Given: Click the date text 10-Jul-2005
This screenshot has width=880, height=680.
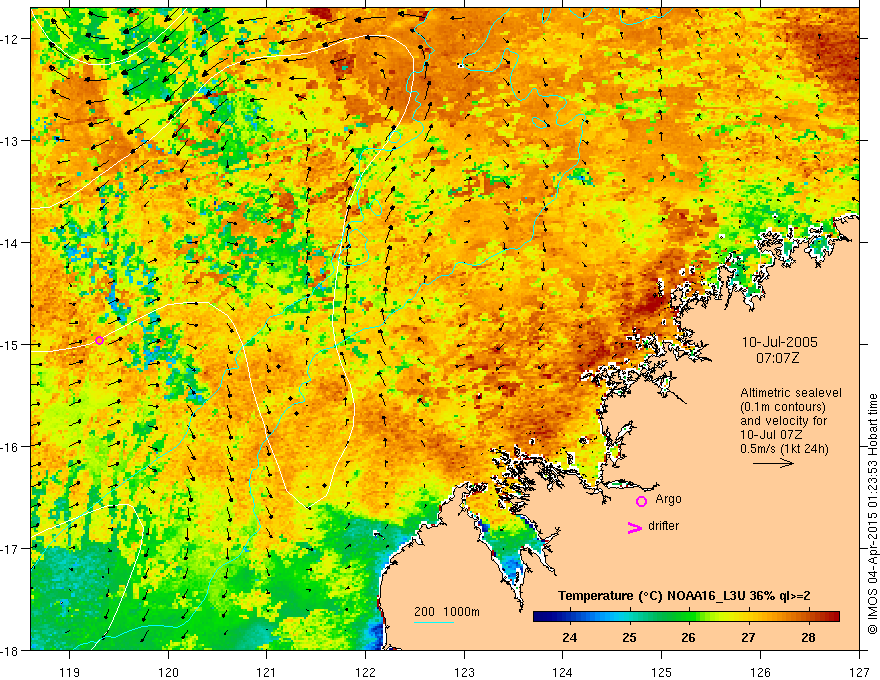Looking at the screenshot, I should 780,342.
